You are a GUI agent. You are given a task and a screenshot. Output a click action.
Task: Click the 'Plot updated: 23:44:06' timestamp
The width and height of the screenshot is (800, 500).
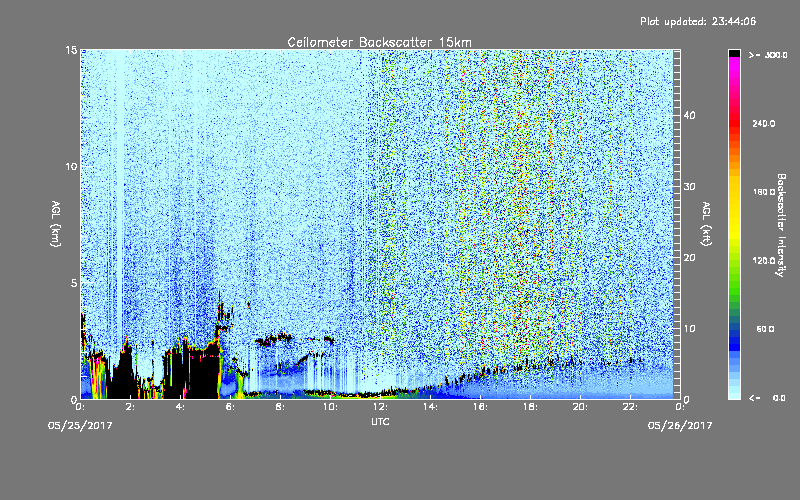tap(698, 21)
